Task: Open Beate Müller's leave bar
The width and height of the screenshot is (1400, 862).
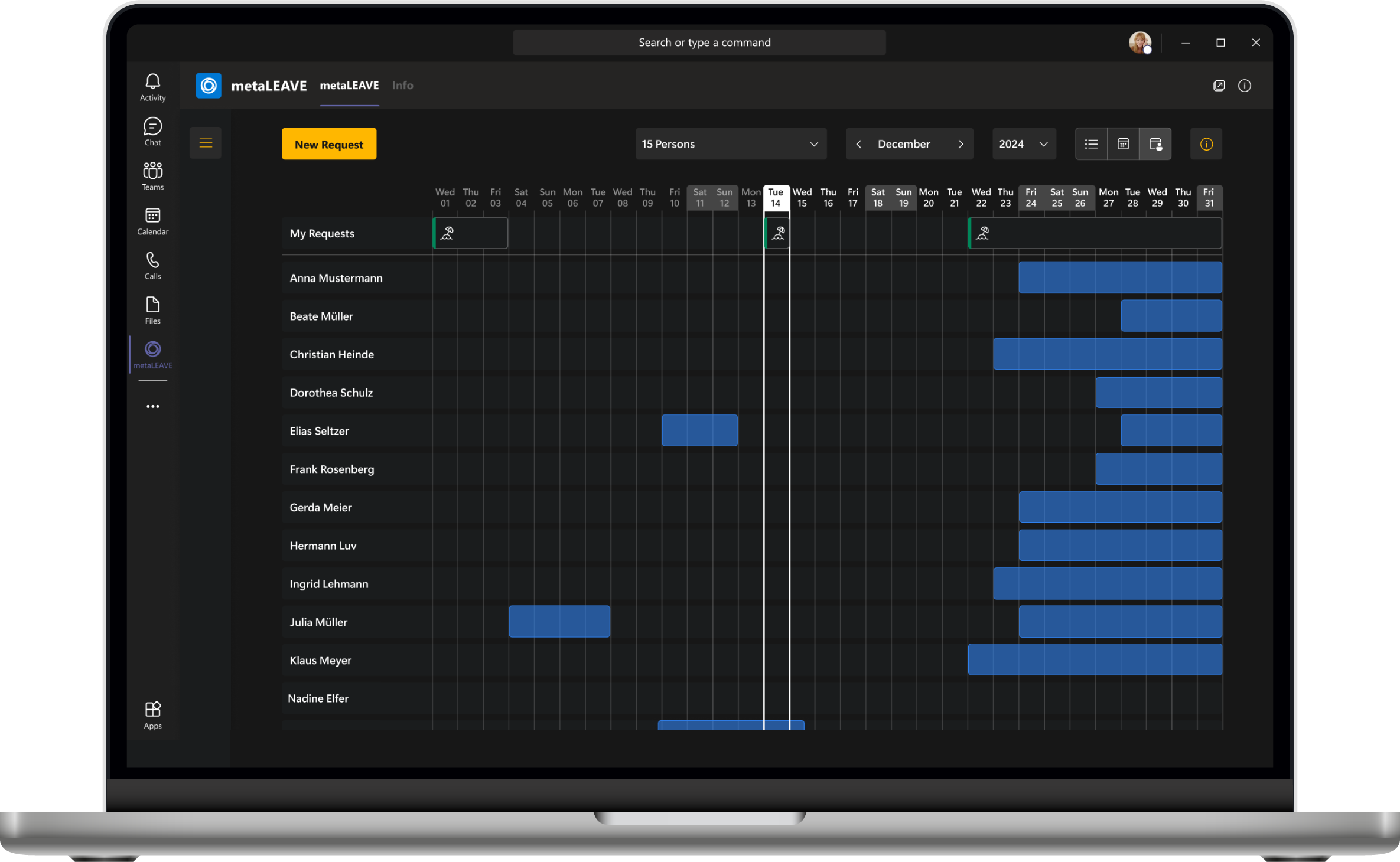Action: 1171,316
